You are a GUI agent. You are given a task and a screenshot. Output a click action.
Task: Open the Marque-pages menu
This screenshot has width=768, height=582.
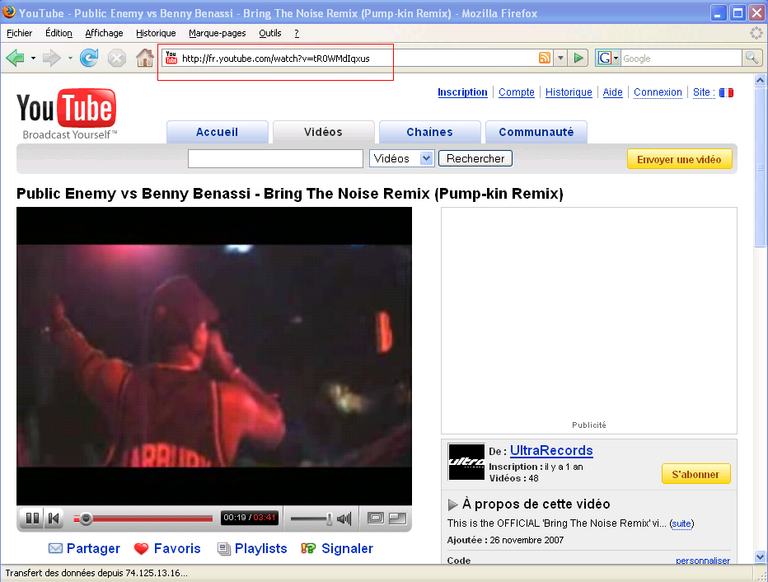[x=217, y=33]
